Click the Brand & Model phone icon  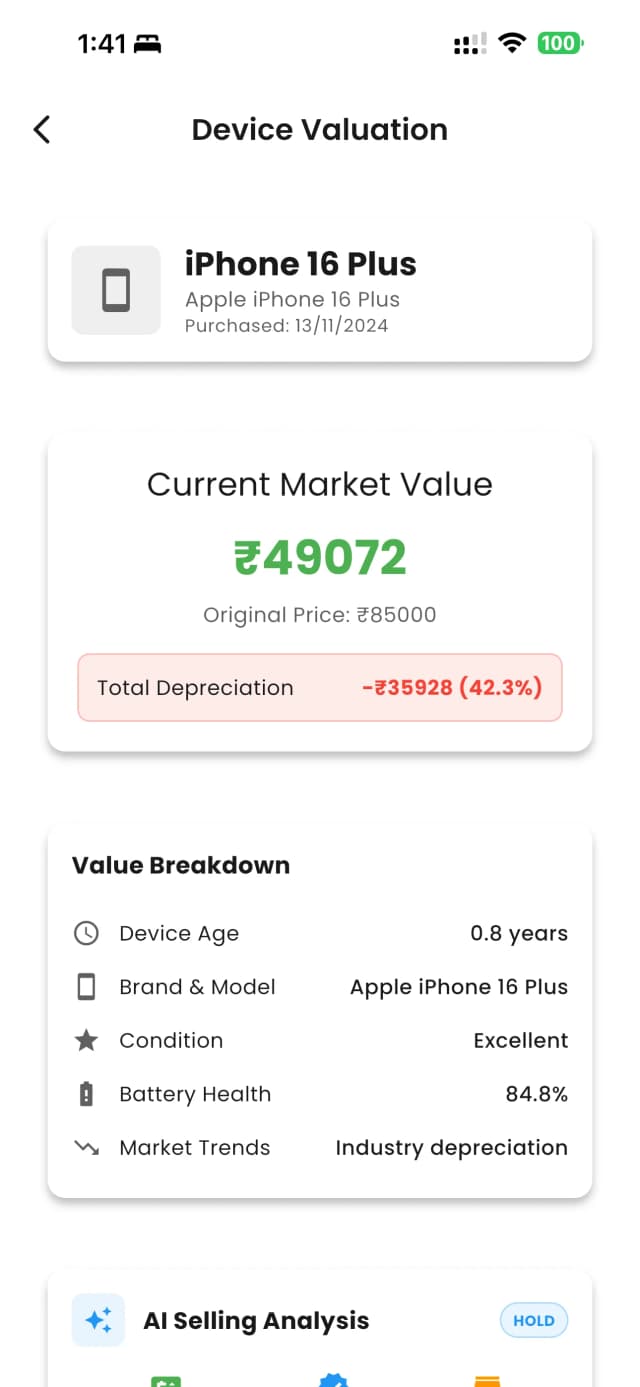tap(87, 987)
